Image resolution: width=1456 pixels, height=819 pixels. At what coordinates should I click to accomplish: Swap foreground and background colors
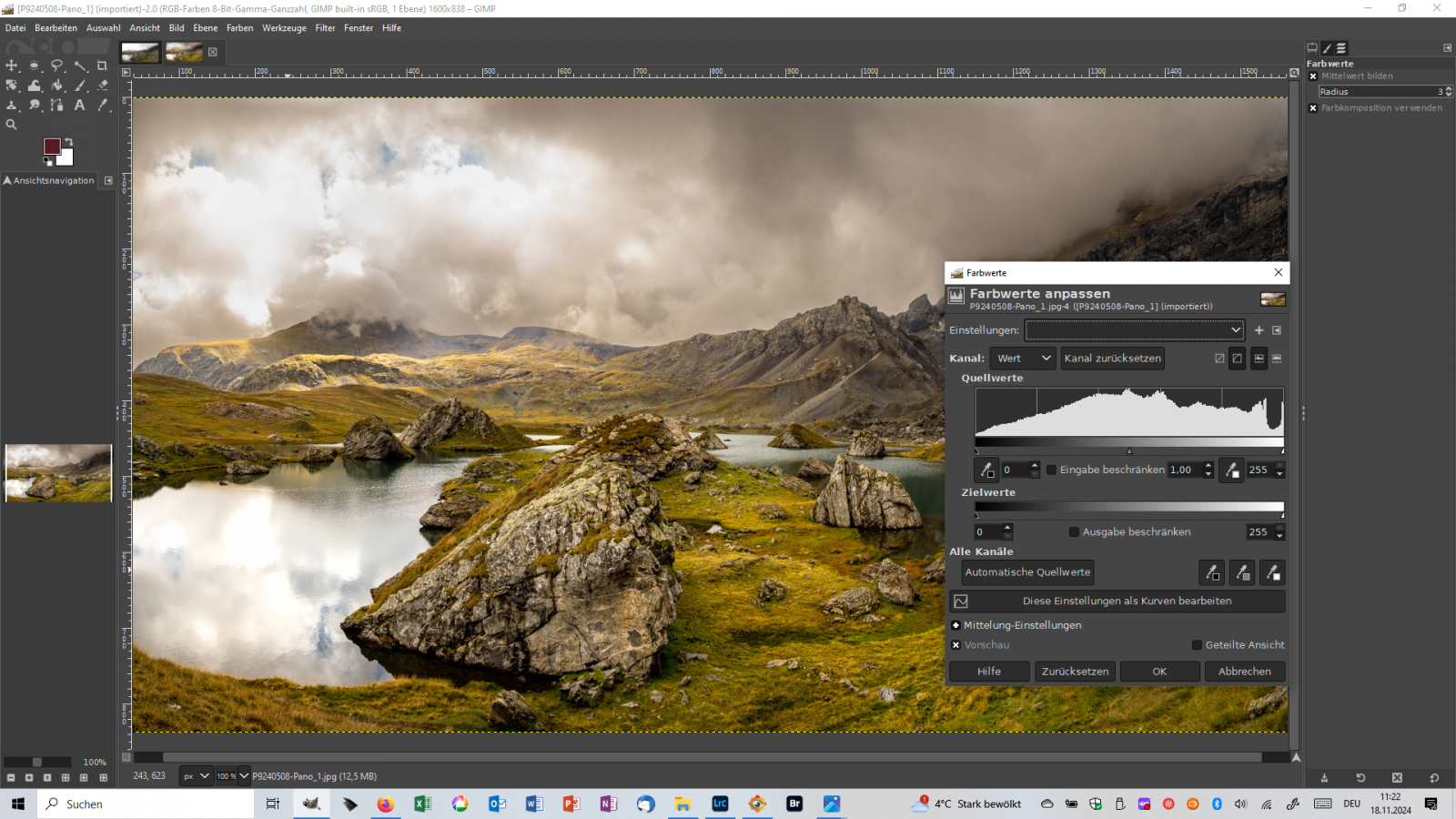(68, 141)
